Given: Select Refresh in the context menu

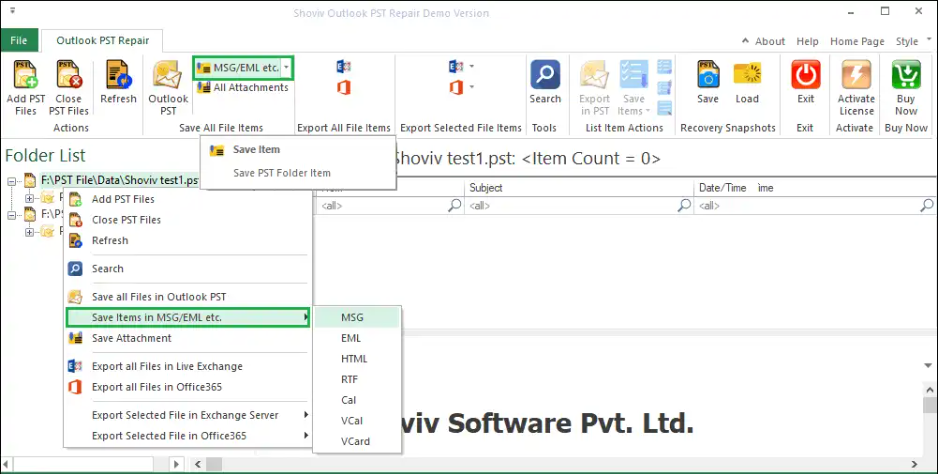Looking at the screenshot, I should pyautogui.click(x=187, y=241).
